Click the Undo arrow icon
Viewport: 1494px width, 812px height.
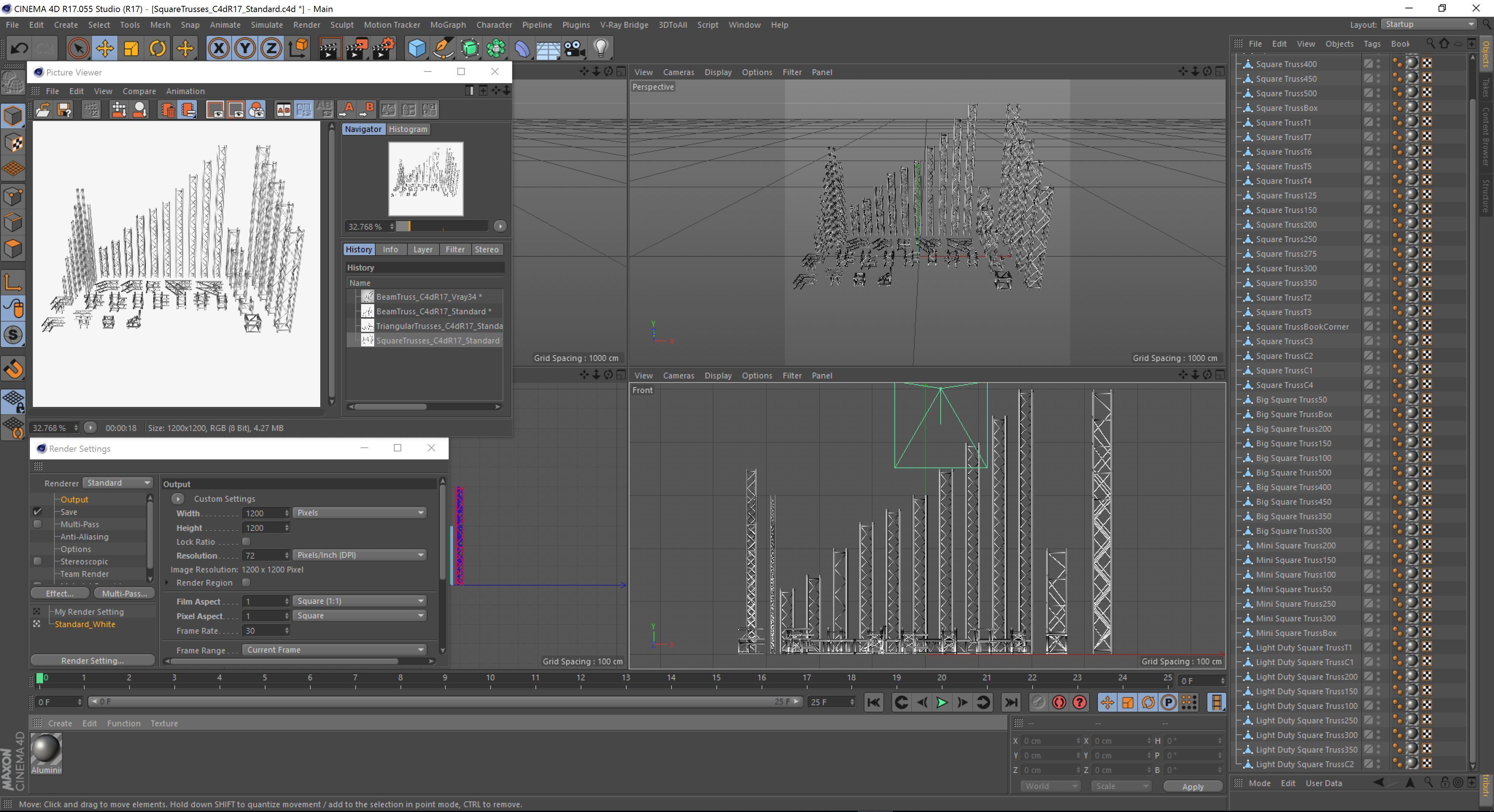(19, 49)
